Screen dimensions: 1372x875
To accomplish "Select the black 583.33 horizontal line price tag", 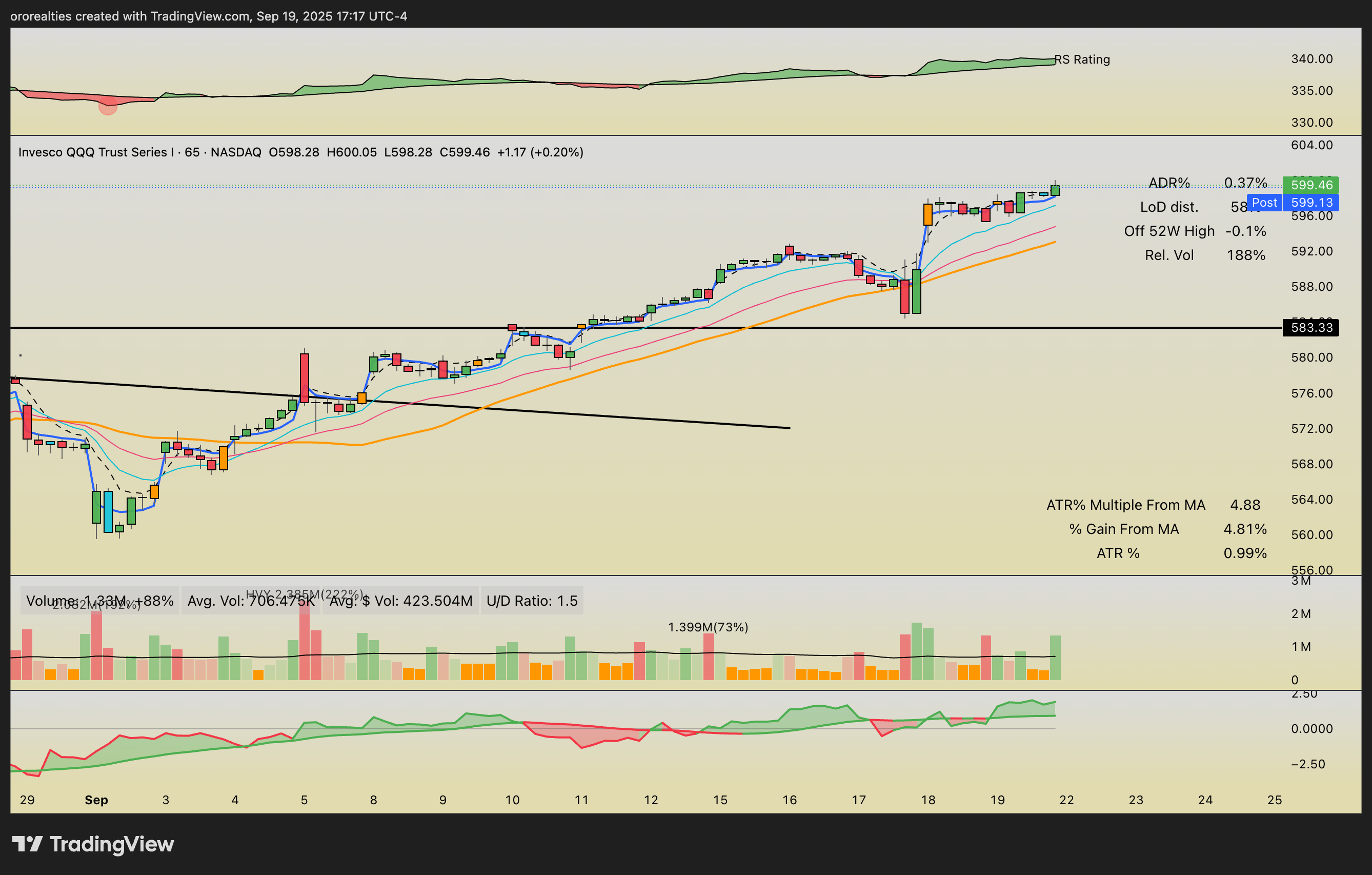I will (x=1310, y=328).
